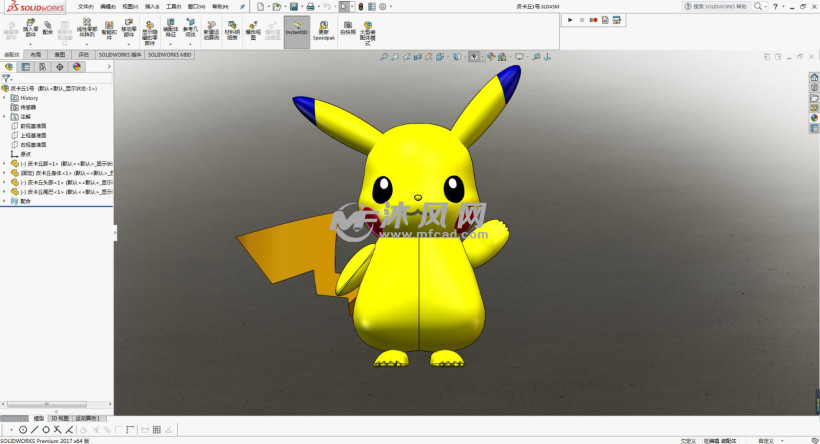Open the 运动算例1 motion study tab
The image size is (820, 444).
tap(88, 418)
